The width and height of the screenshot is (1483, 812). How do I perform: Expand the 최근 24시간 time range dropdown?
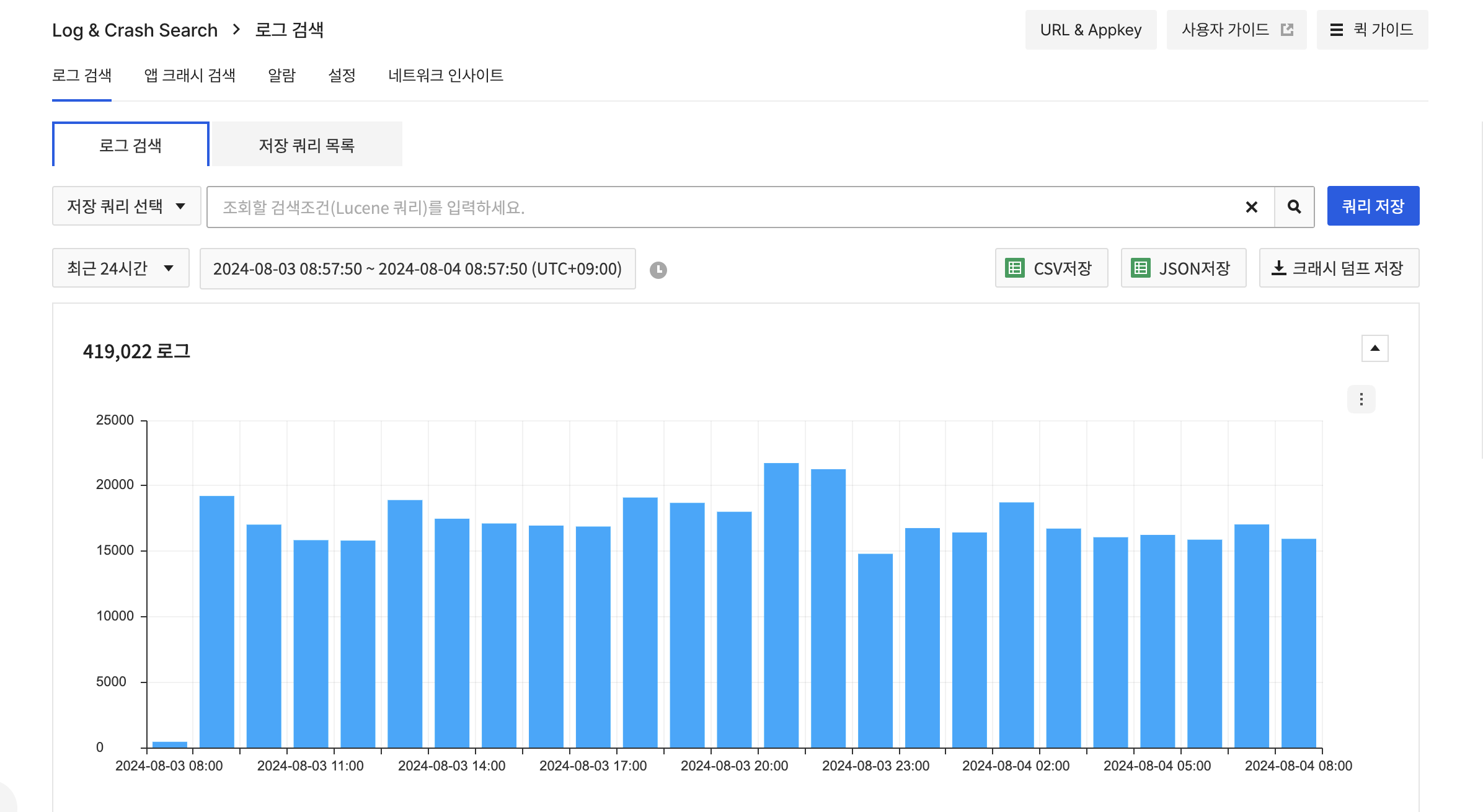pyautogui.click(x=120, y=268)
